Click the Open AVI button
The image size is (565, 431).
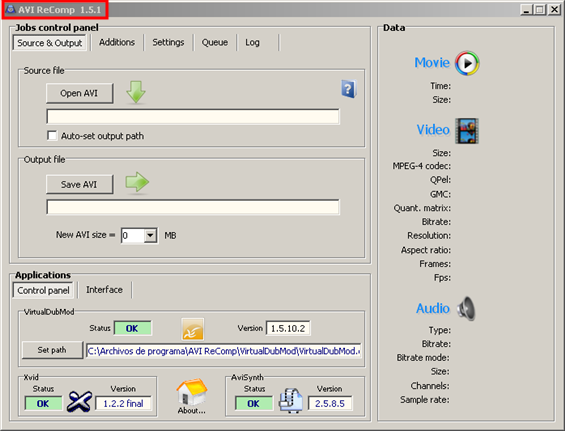coord(79,93)
